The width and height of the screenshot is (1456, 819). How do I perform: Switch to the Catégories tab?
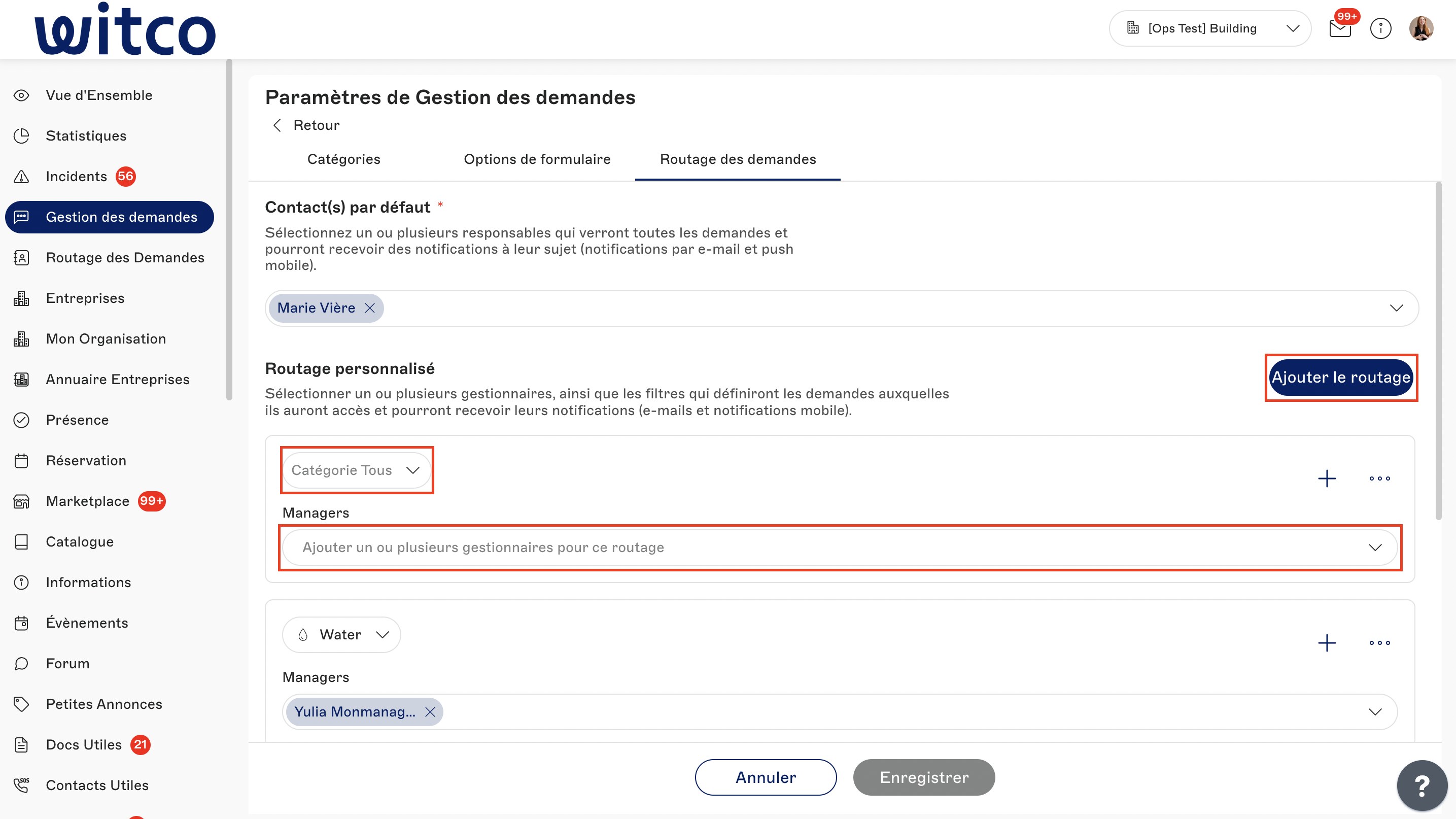(x=343, y=159)
